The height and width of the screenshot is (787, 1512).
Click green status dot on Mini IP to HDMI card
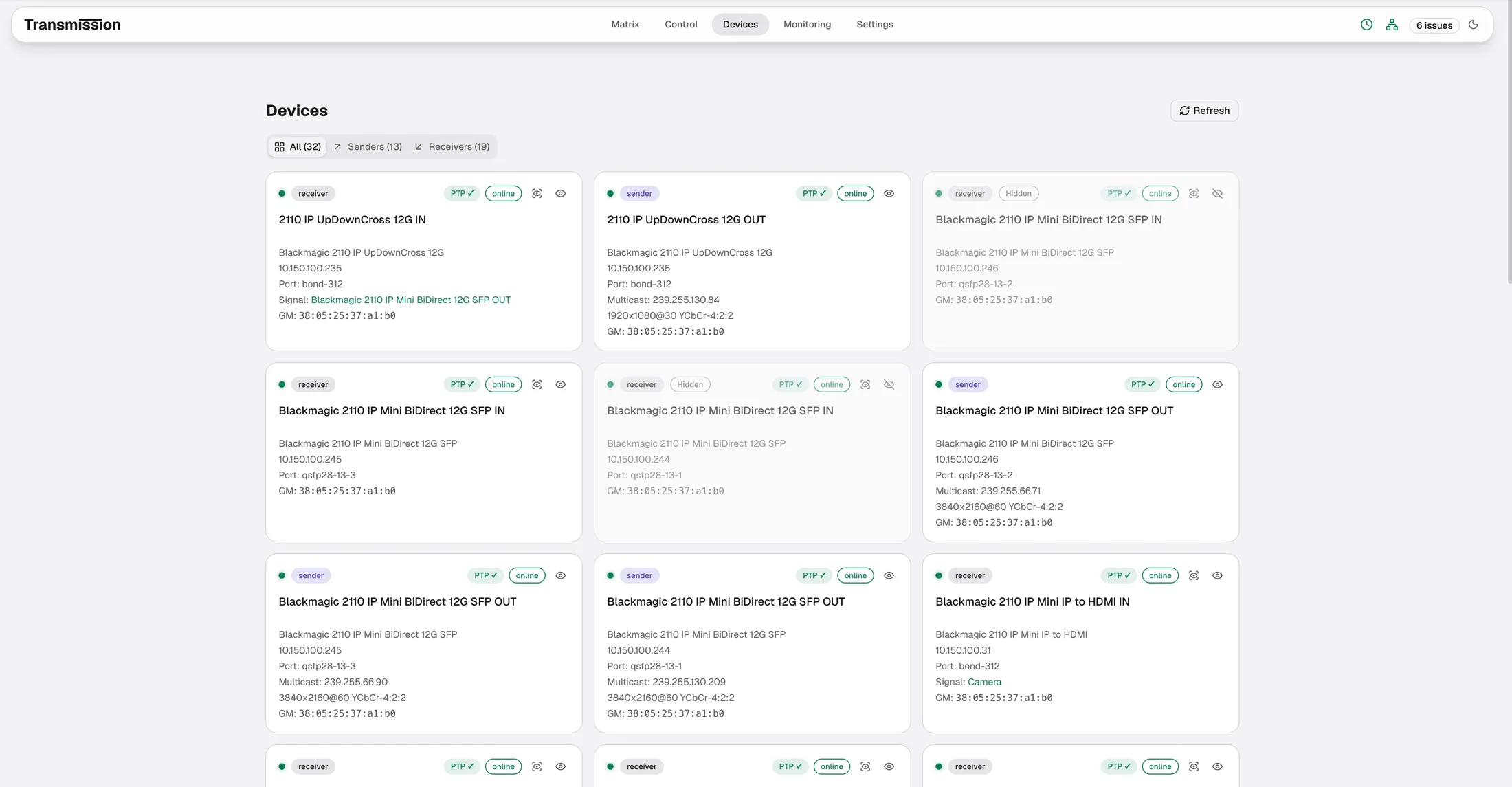coord(939,576)
